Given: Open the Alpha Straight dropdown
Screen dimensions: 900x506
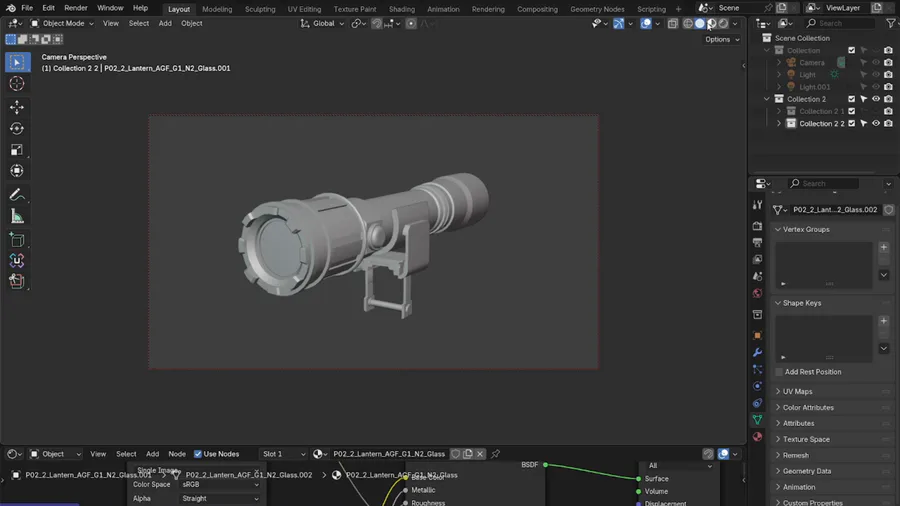Looking at the screenshot, I should (x=220, y=499).
